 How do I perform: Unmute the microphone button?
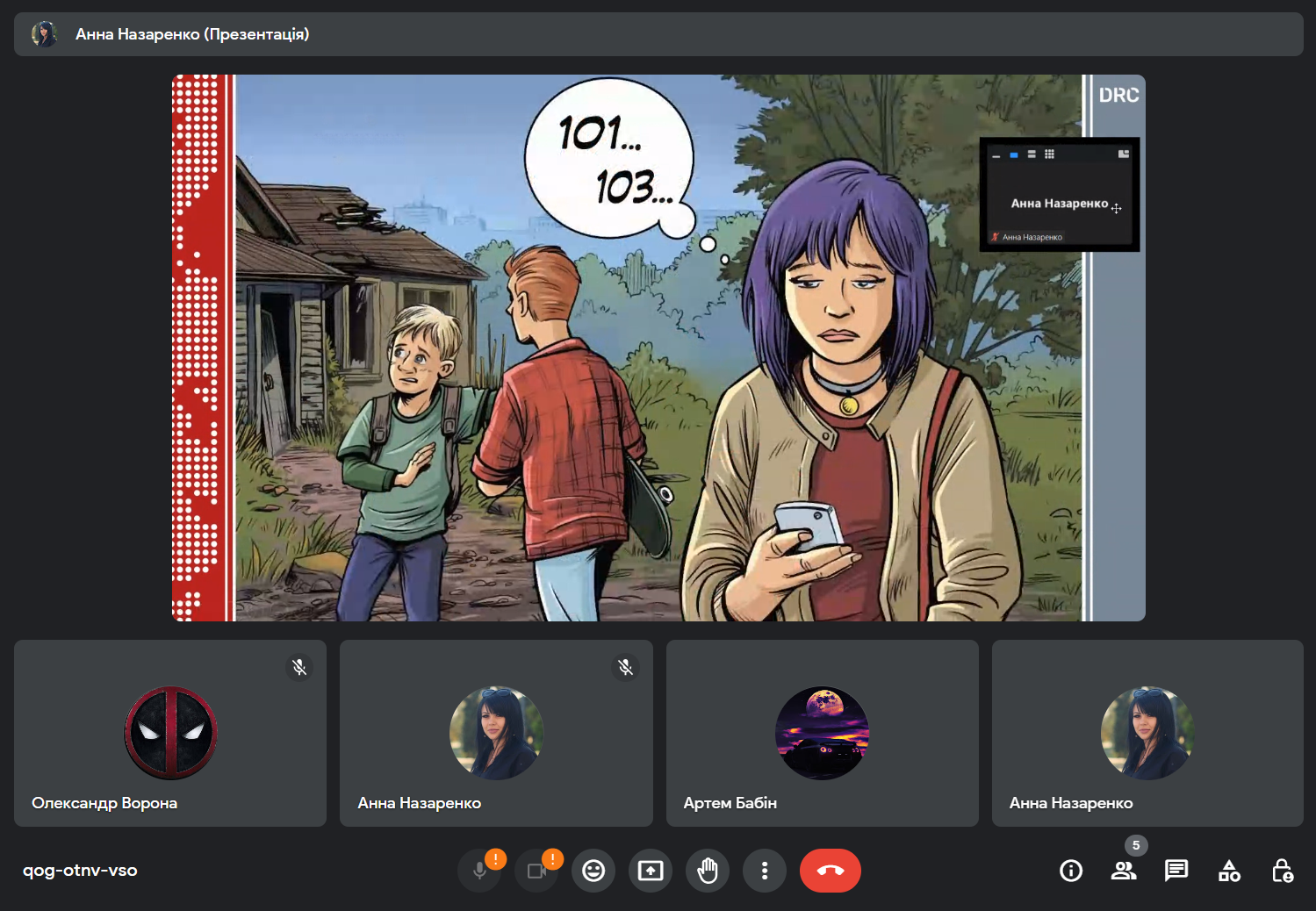click(479, 871)
